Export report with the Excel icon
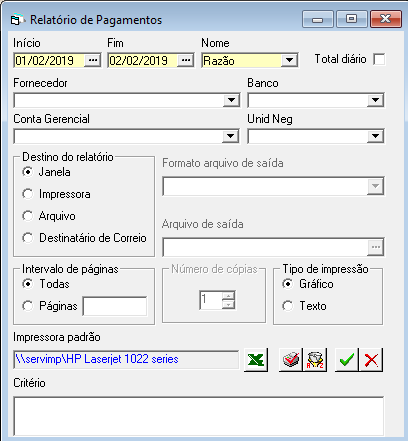 click(x=256, y=360)
